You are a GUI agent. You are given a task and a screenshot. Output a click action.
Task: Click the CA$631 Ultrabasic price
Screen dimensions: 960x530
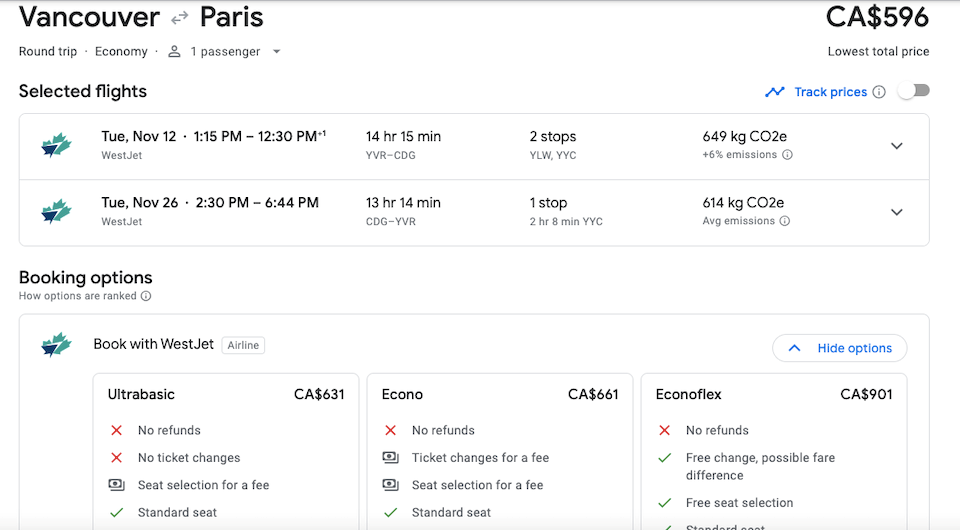pos(319,394)
